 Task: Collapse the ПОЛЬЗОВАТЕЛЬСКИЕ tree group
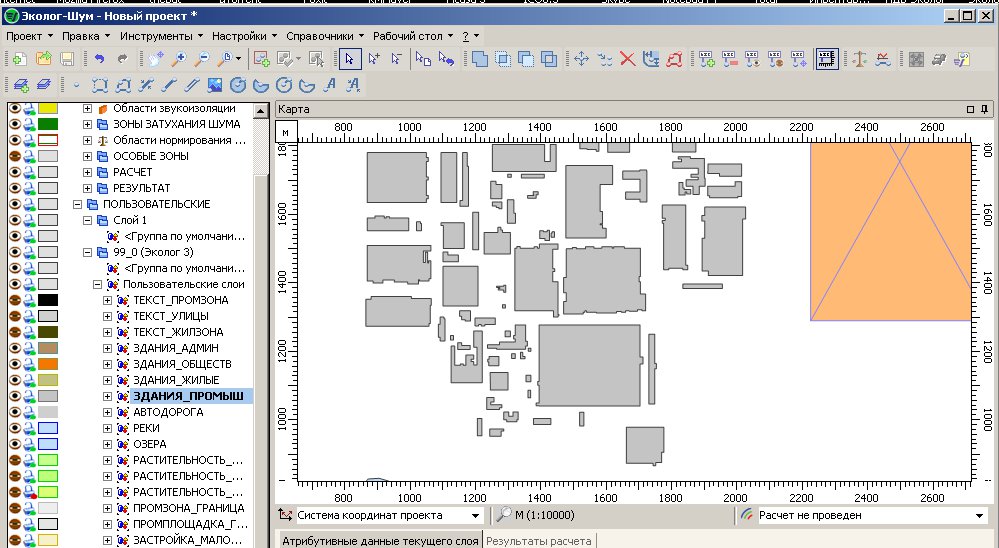point(78,204)
